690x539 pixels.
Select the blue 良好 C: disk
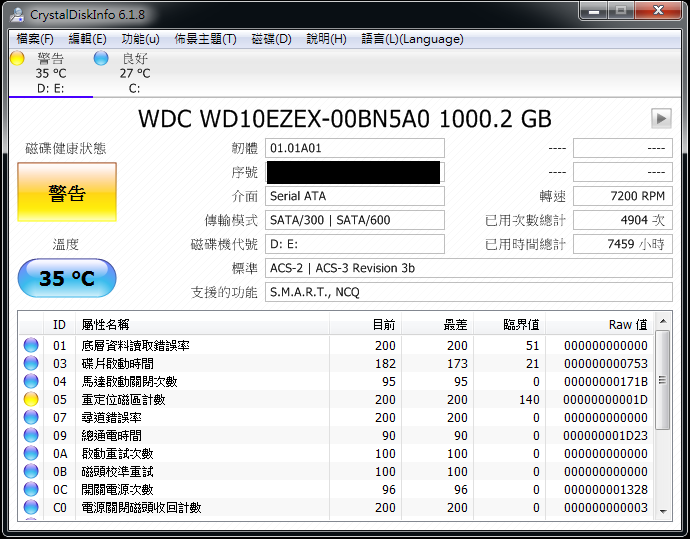(x=134, y=73)
